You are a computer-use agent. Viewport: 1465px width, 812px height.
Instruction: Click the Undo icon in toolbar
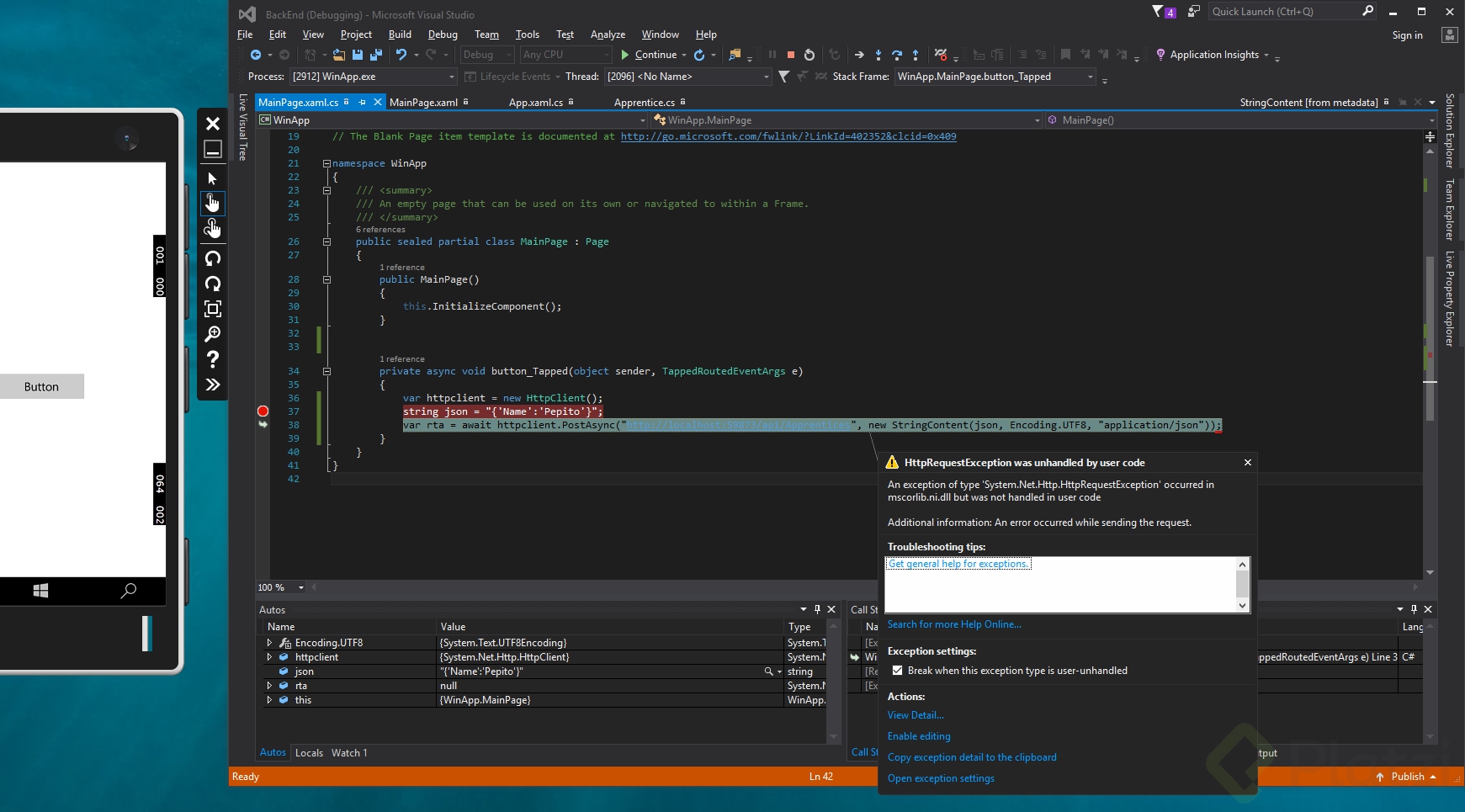(401, 55)
